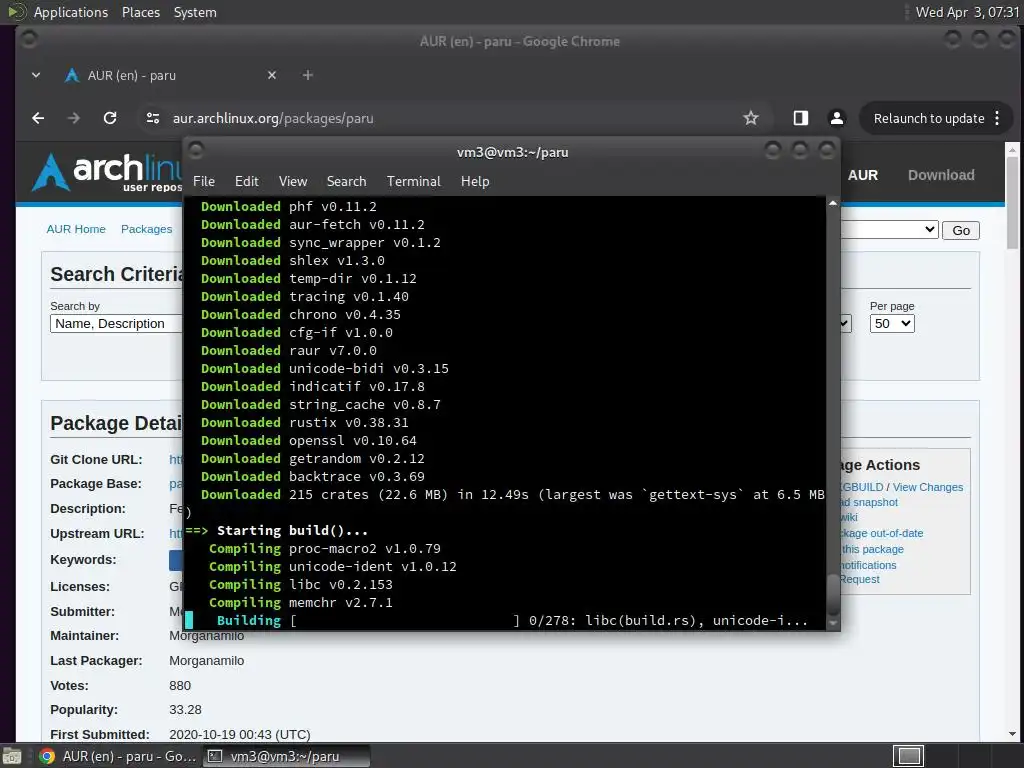Open the terminal Help menu
The height and width of the screenshot is (768, 1024).
click(475, 181)
